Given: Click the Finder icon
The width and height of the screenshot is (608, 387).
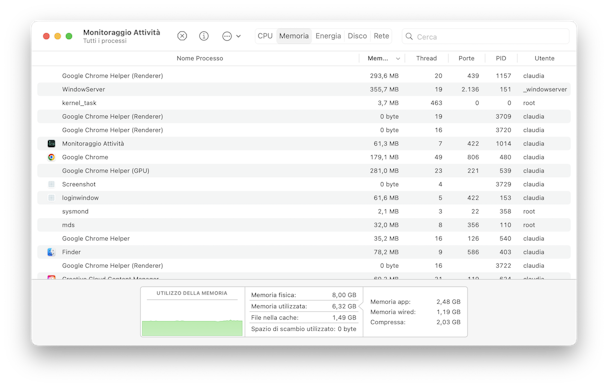Looking at the screenshot, I should click(x=51, y=252).
